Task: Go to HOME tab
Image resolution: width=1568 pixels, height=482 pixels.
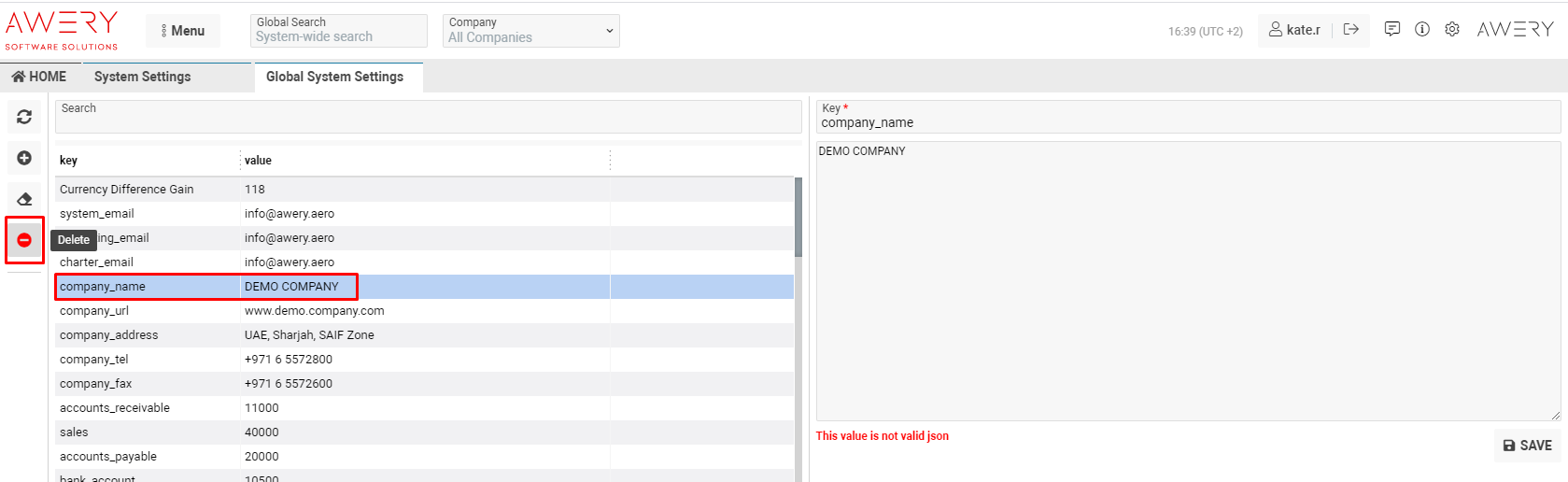Action: pos(39,77)
